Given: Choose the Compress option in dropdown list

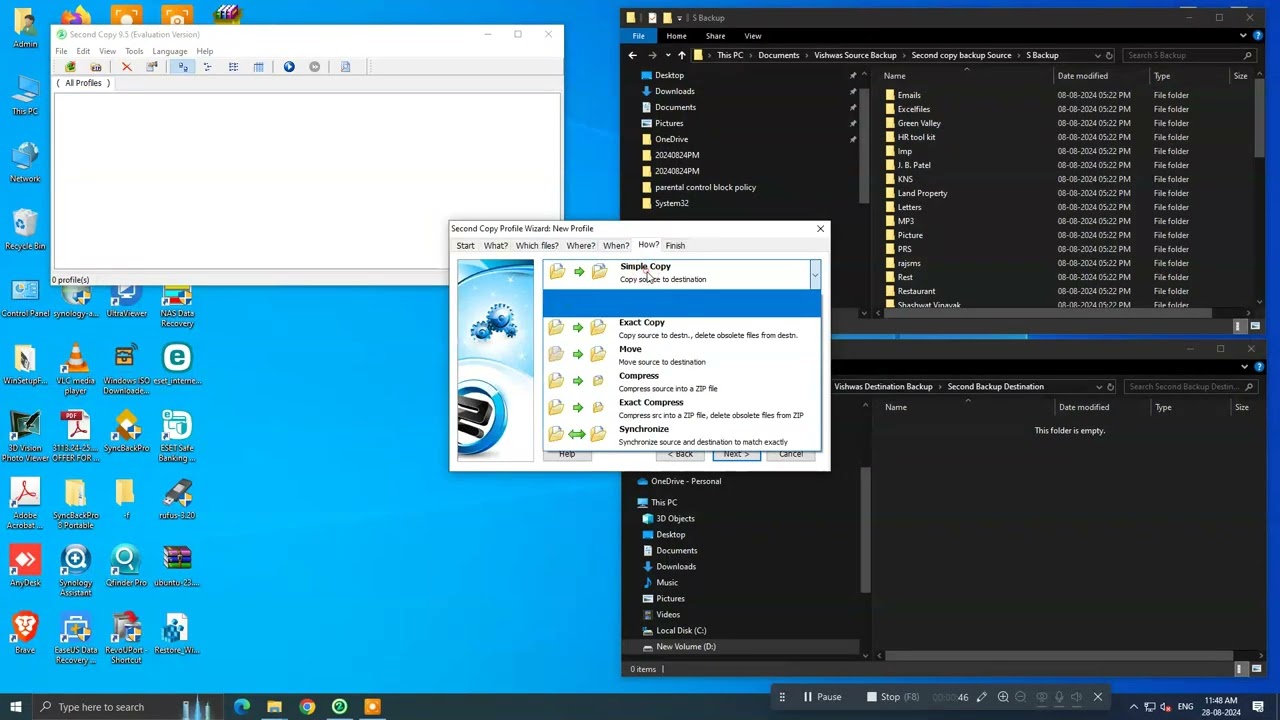Looking at the screenshot, I should [682, 382].
